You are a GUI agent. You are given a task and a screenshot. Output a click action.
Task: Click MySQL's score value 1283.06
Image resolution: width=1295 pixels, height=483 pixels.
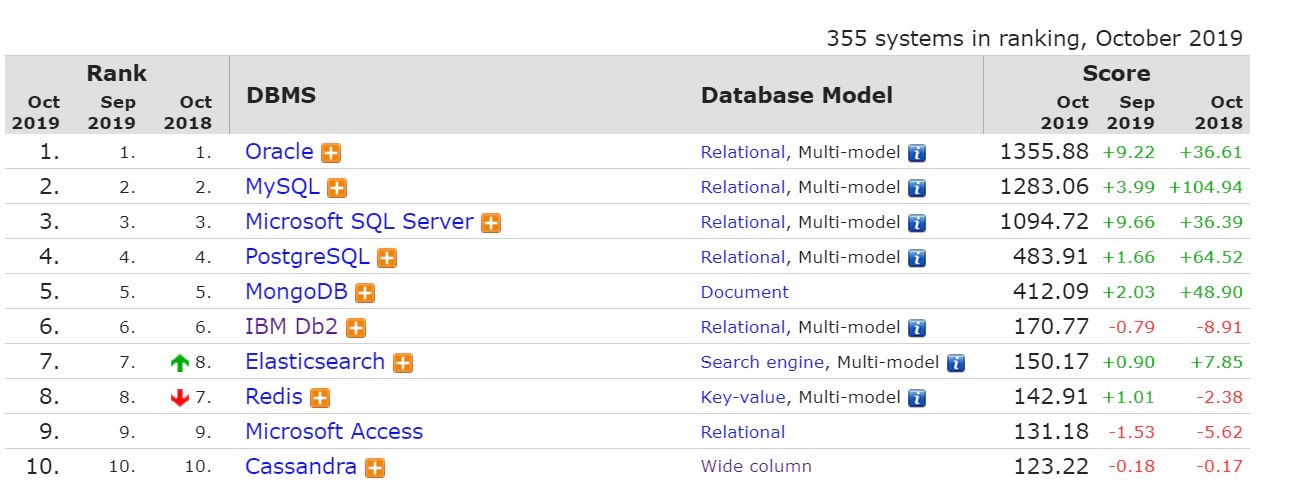coord(1044,187)
